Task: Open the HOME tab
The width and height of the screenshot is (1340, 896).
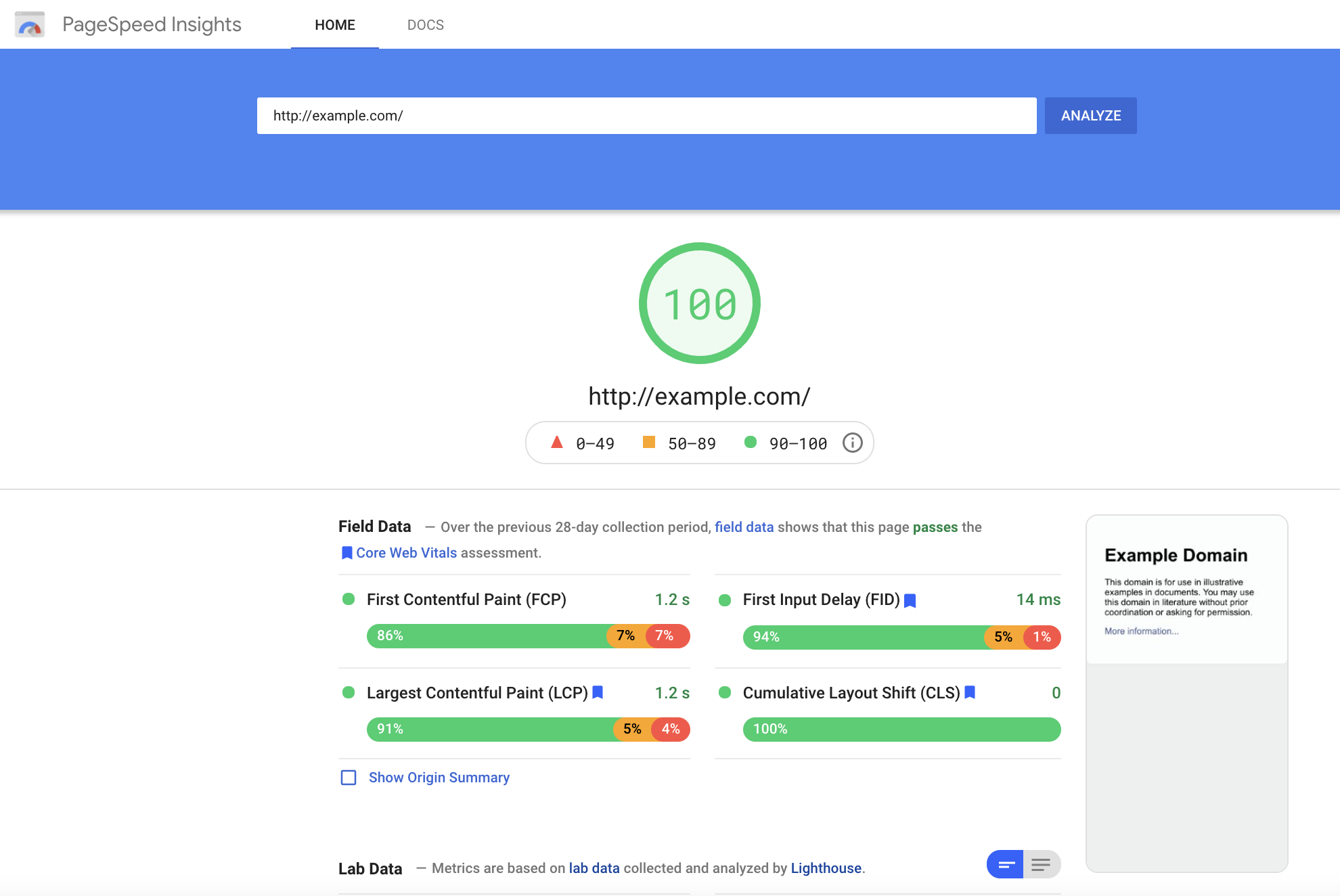Action: click(335, 25)
